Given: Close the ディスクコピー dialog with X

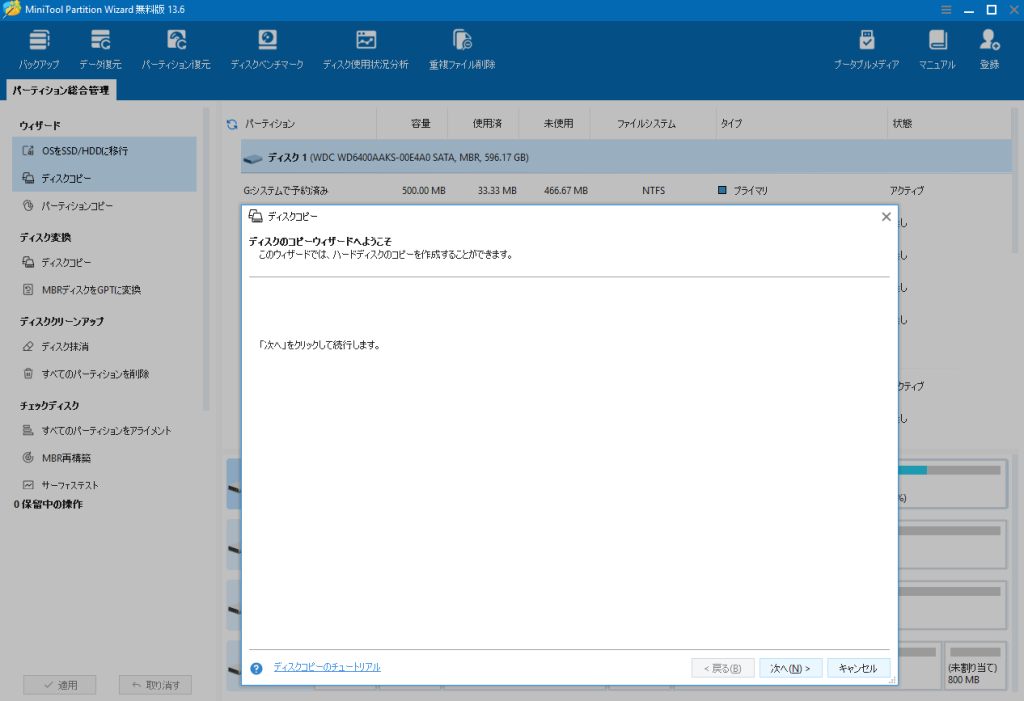Looking at the screenshot, I should coord(886,217).
